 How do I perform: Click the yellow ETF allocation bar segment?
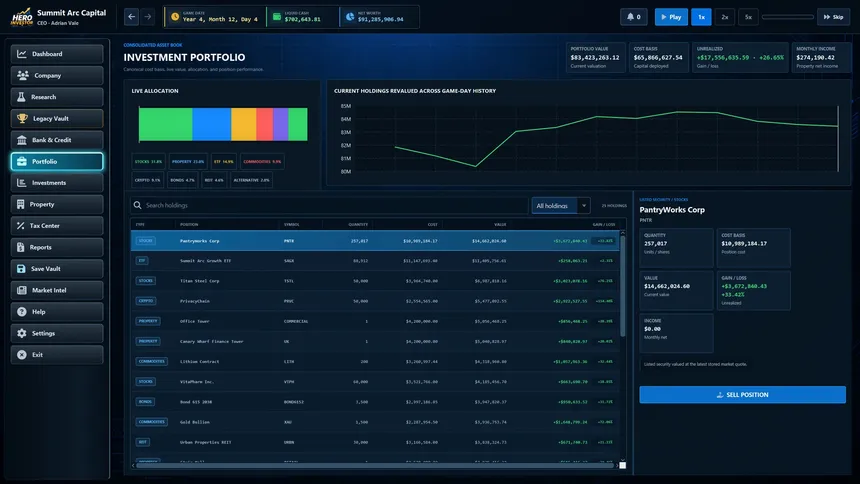[x=244, y=124]
